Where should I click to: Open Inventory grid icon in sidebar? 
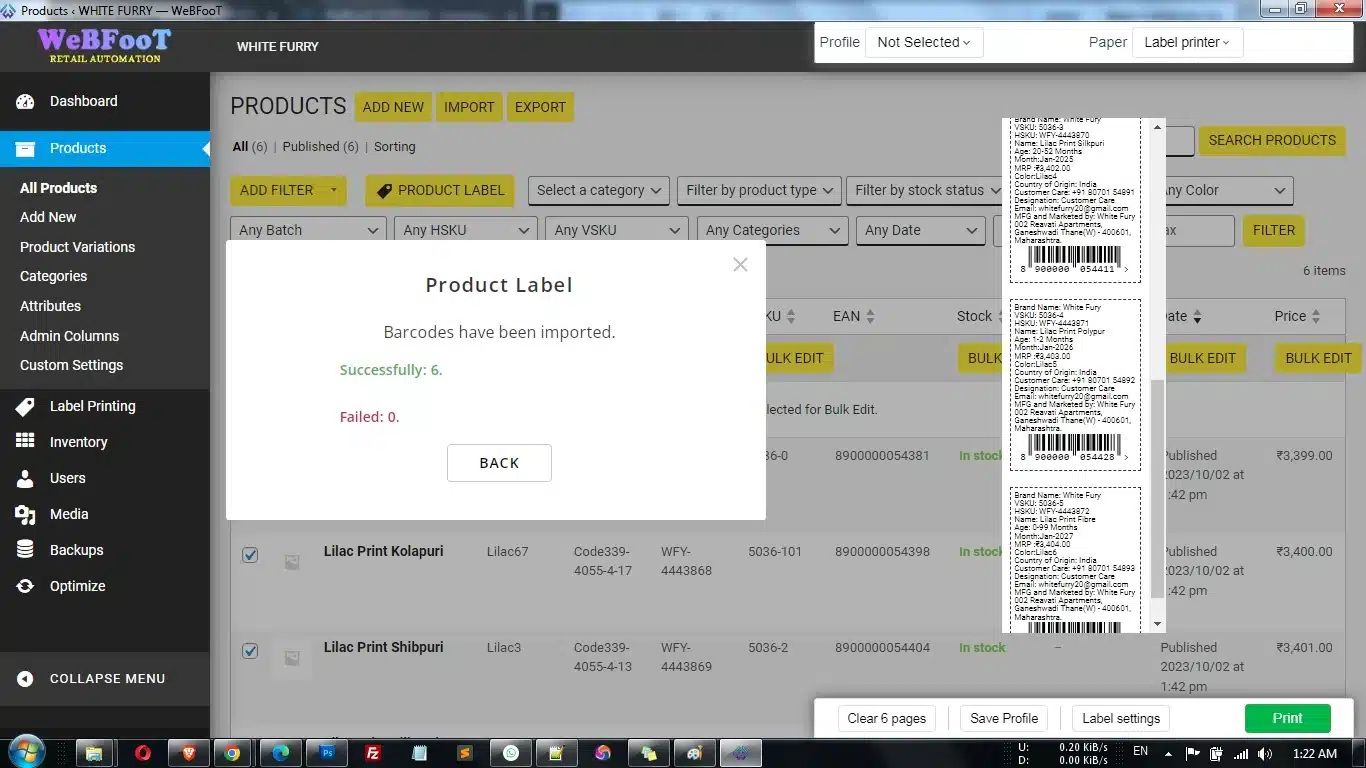coord(26,442)
